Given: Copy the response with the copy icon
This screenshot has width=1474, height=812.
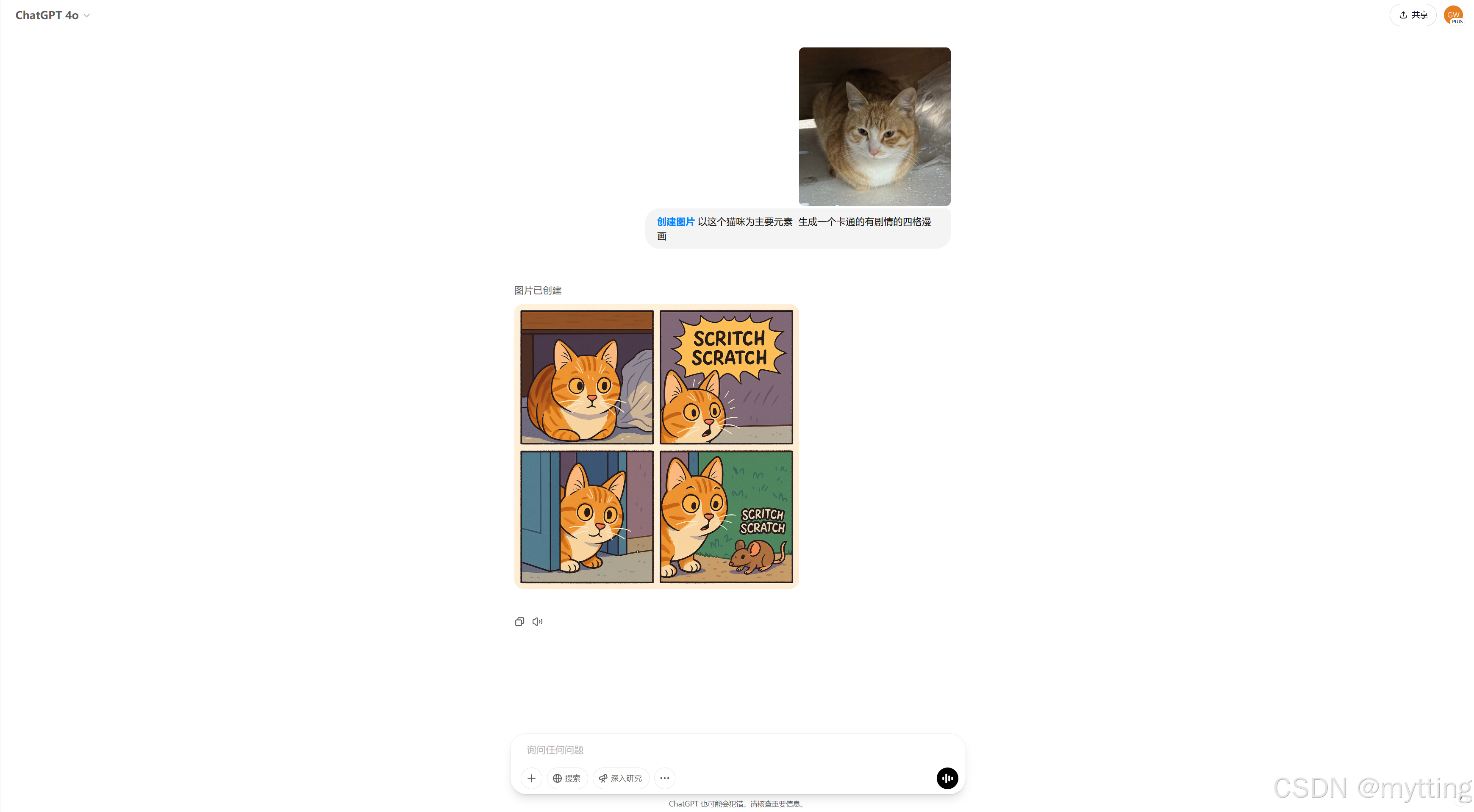Looking at the screenshot, I should coord(519,621).
